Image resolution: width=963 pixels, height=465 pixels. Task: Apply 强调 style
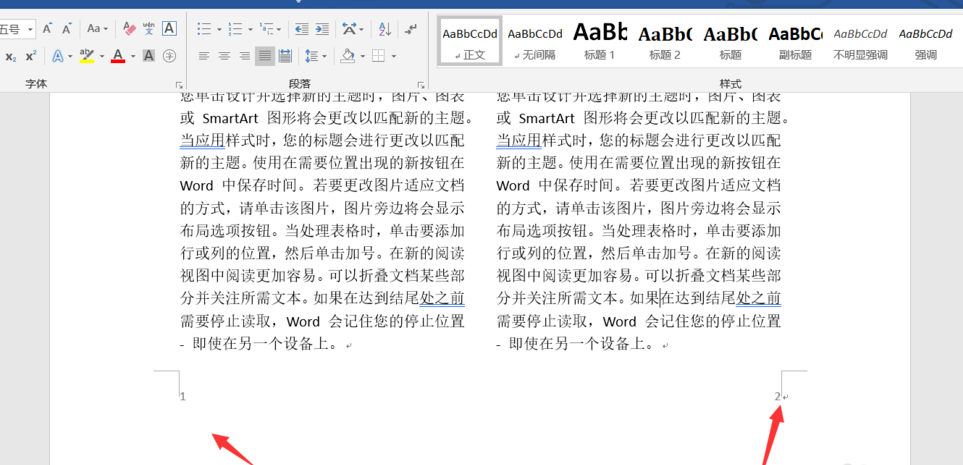point(926,41)
